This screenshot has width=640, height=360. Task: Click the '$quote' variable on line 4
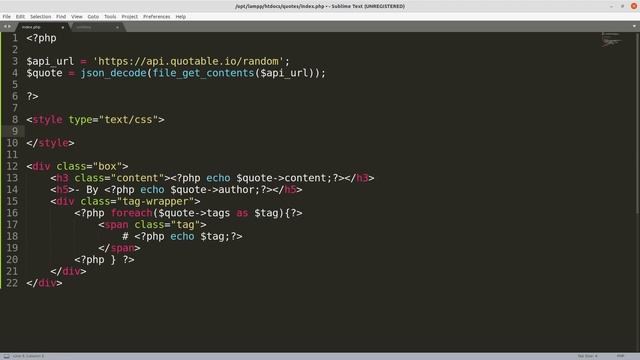pos(44,73)
